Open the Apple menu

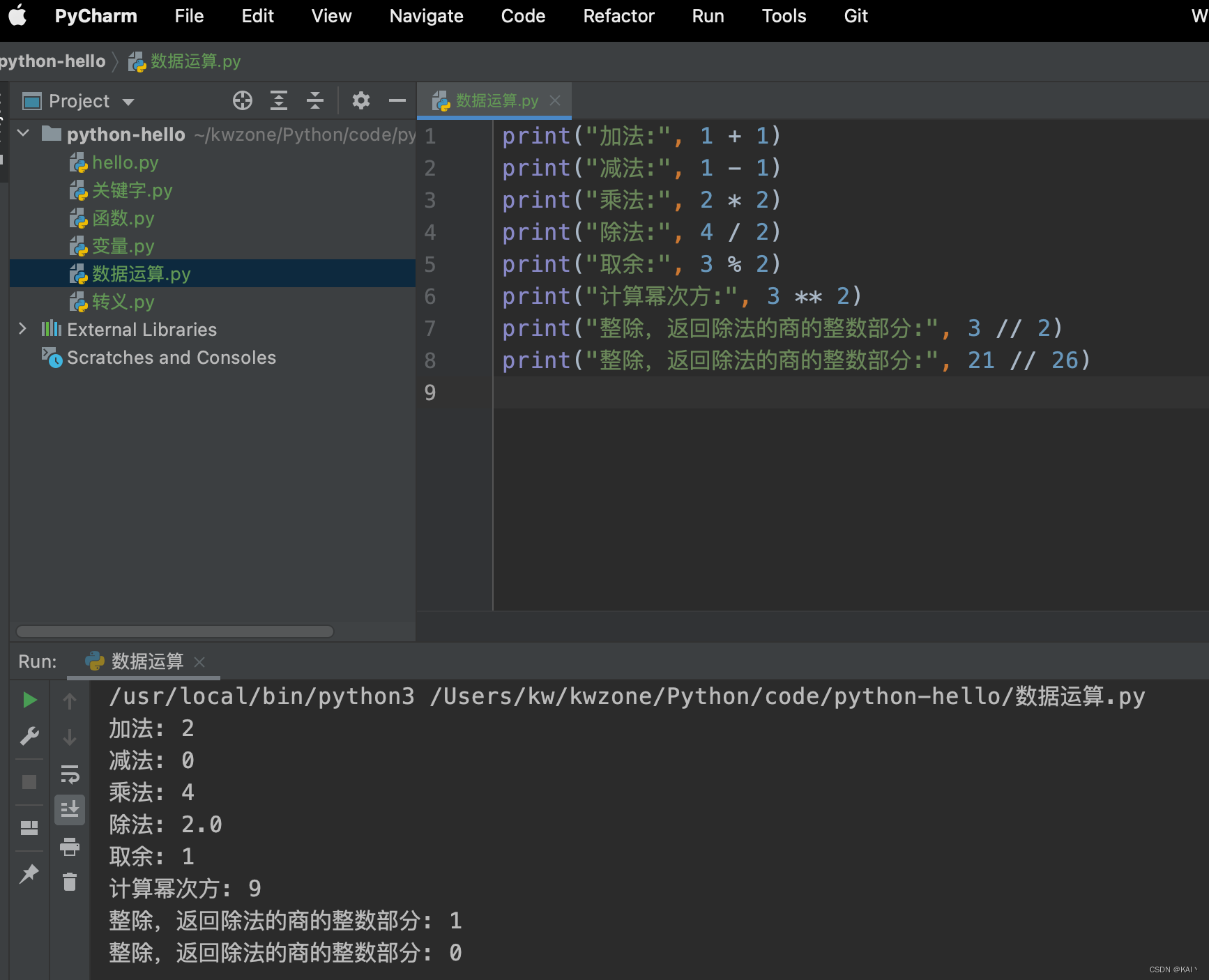pos(17,15)
